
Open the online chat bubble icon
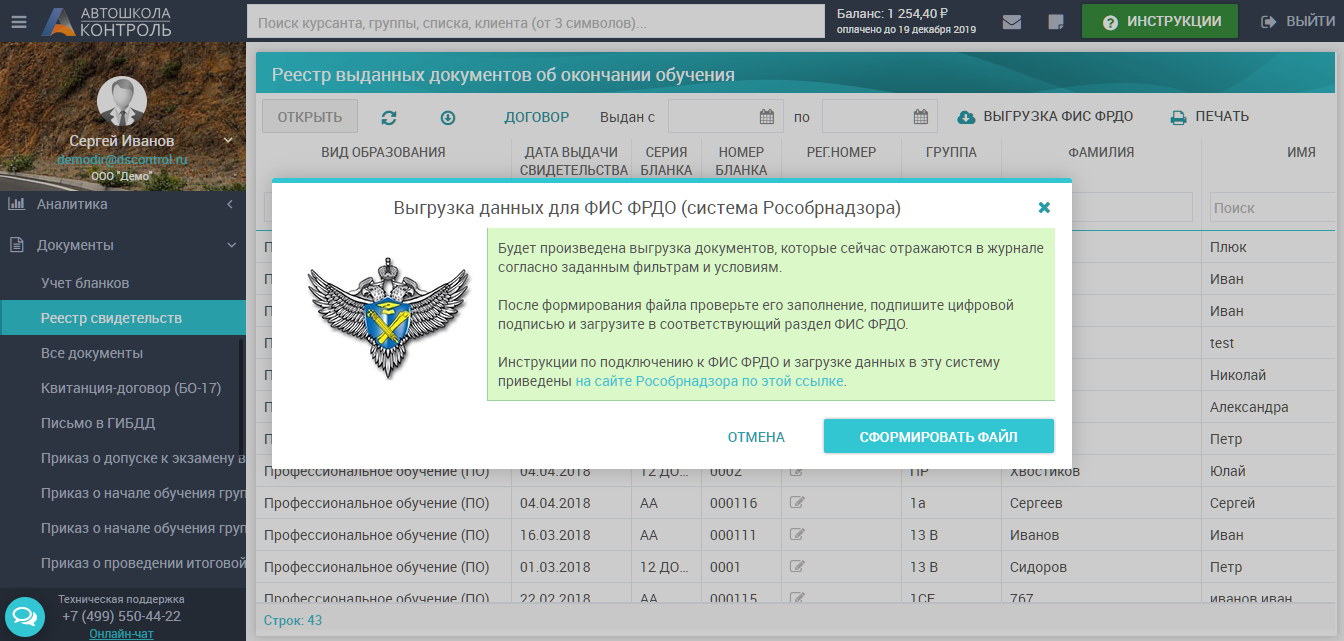[x=24, y=615]
